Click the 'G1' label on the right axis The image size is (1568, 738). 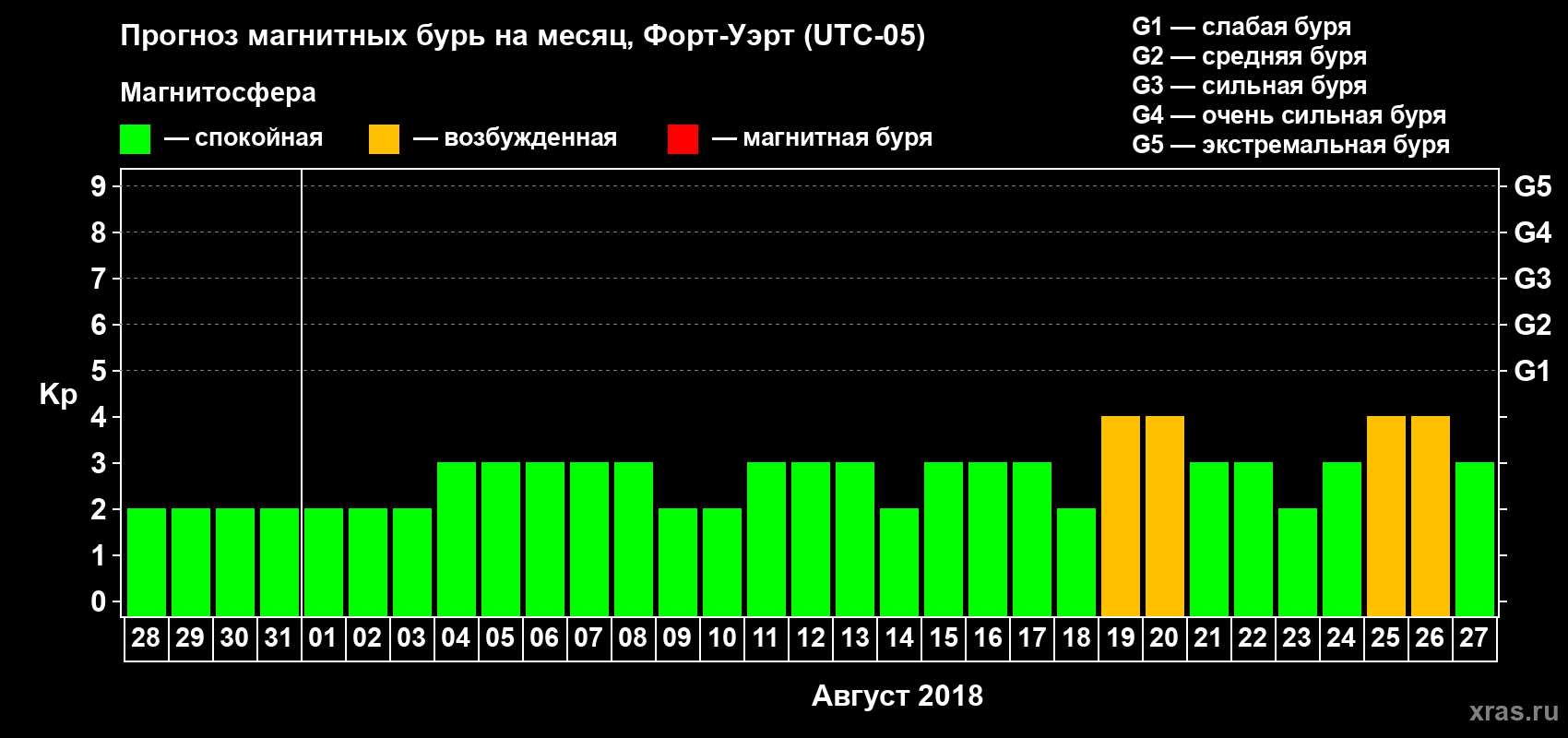pyautogui.click(x=1533, y=371)
